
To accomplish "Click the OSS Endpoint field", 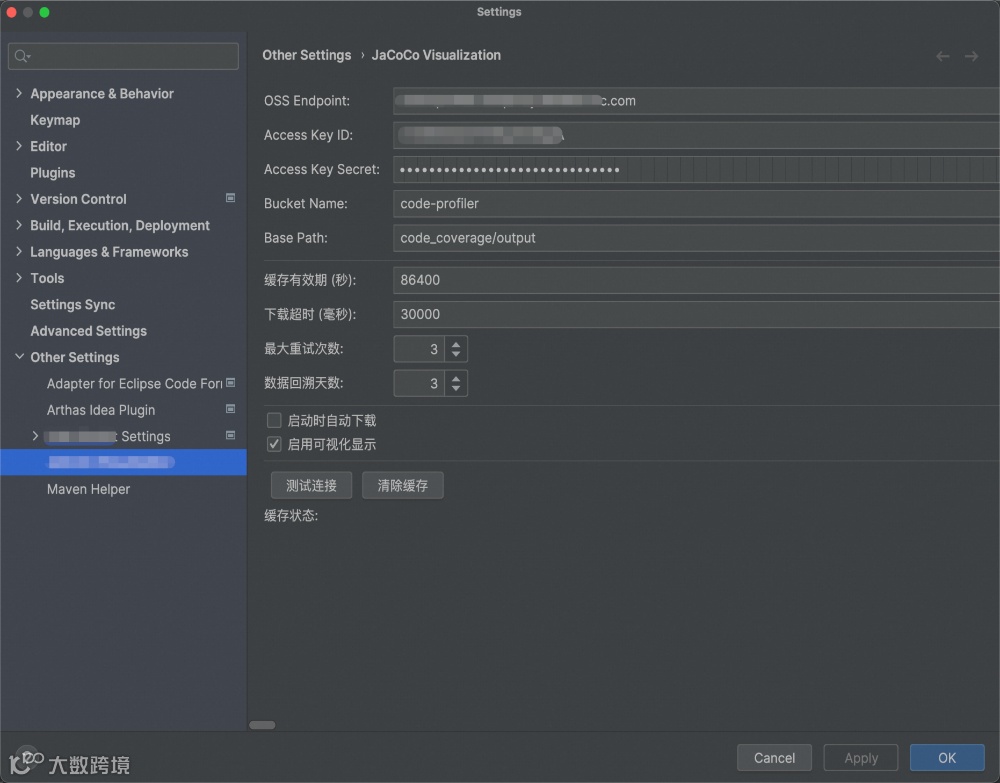I will pos(696,101).
